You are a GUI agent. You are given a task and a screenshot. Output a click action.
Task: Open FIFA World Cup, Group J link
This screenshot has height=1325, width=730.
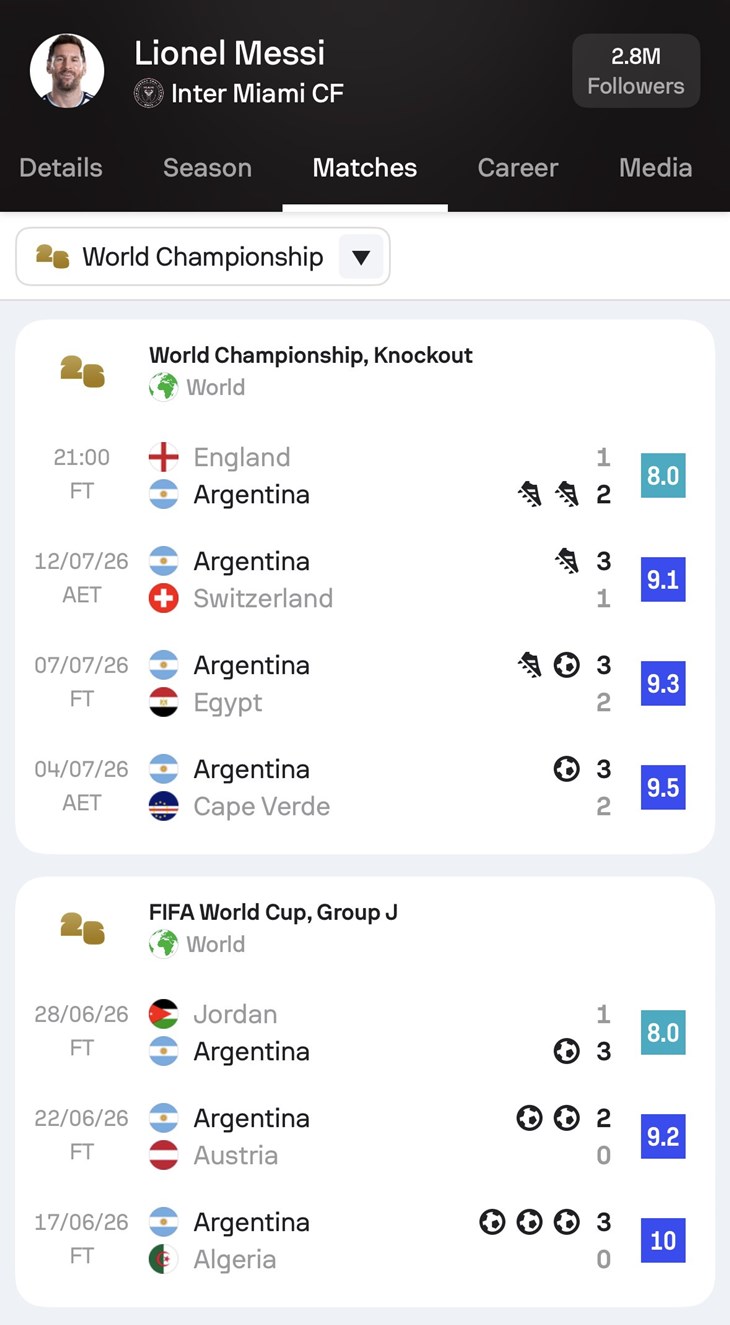click(x=273, y=912)
